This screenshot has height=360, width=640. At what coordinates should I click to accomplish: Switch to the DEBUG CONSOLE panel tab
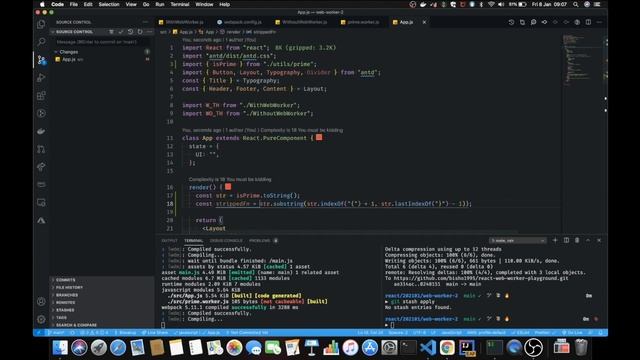pos(226,240)
